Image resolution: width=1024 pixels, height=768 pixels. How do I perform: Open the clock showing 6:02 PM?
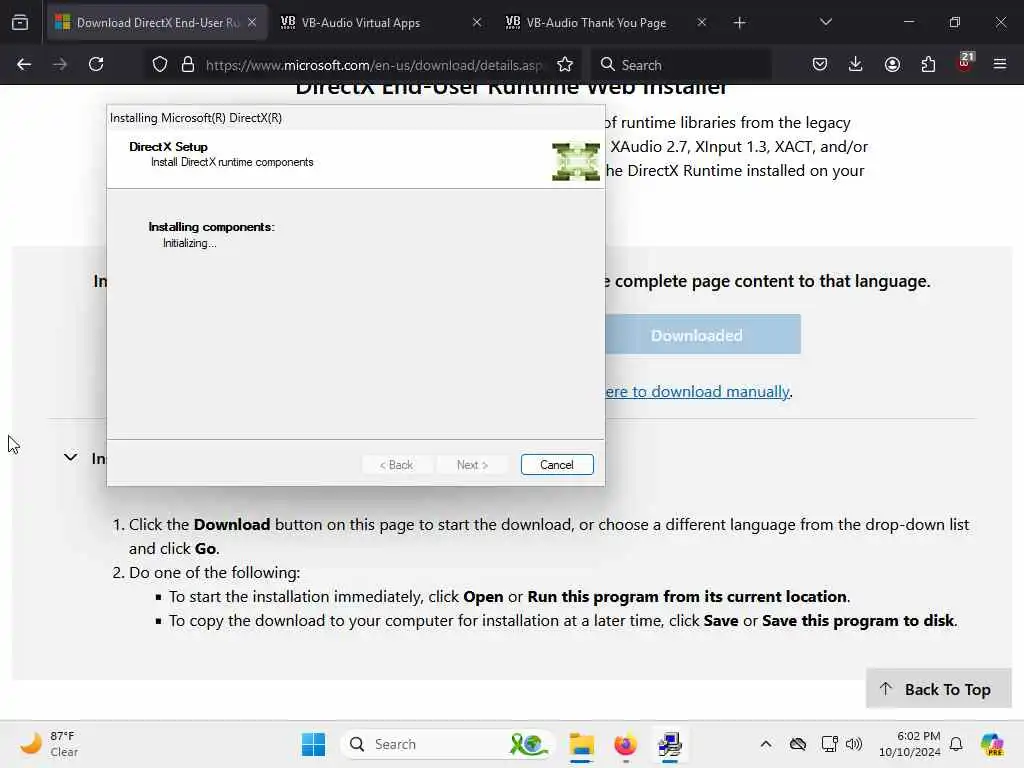tap(910, 744)
